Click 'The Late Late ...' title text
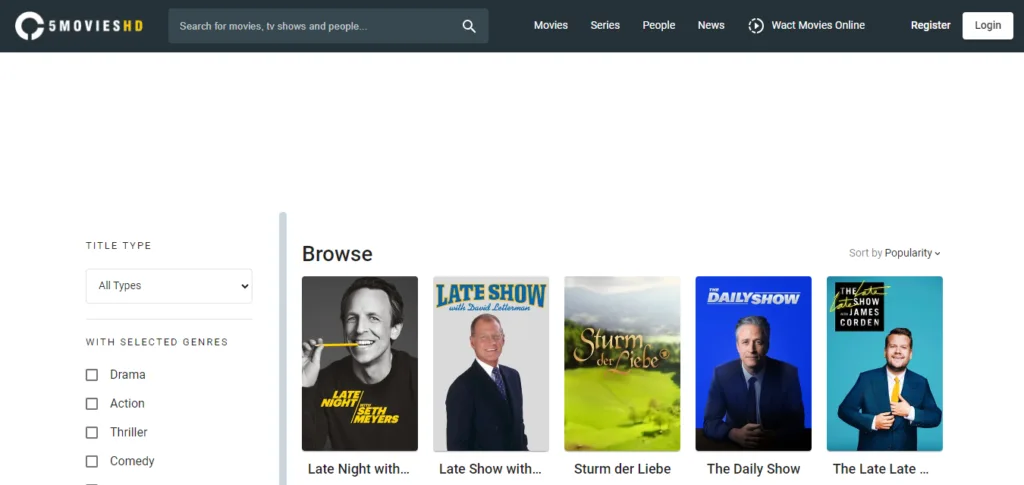This screenshot has height=485, width=1024. coord(880,469)
